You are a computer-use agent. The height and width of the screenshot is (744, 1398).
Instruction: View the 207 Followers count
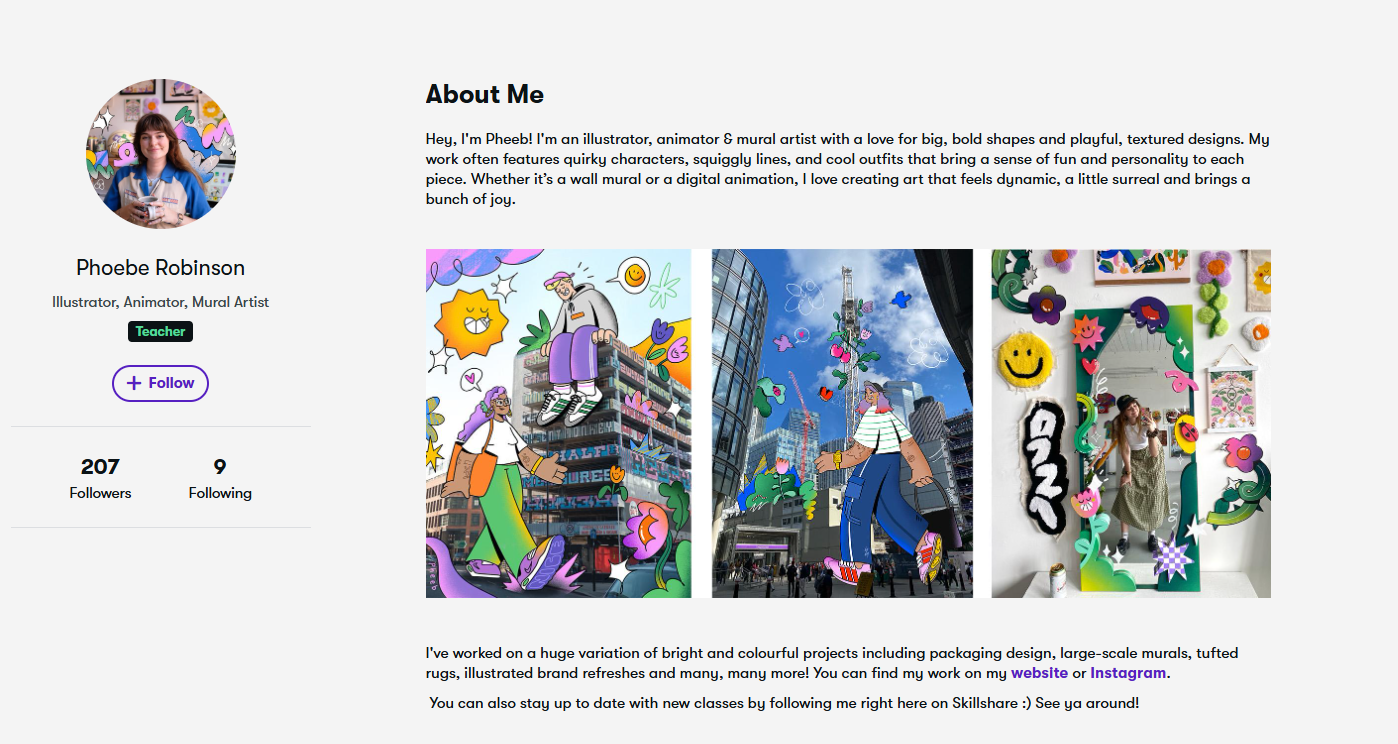pos(100,477)
